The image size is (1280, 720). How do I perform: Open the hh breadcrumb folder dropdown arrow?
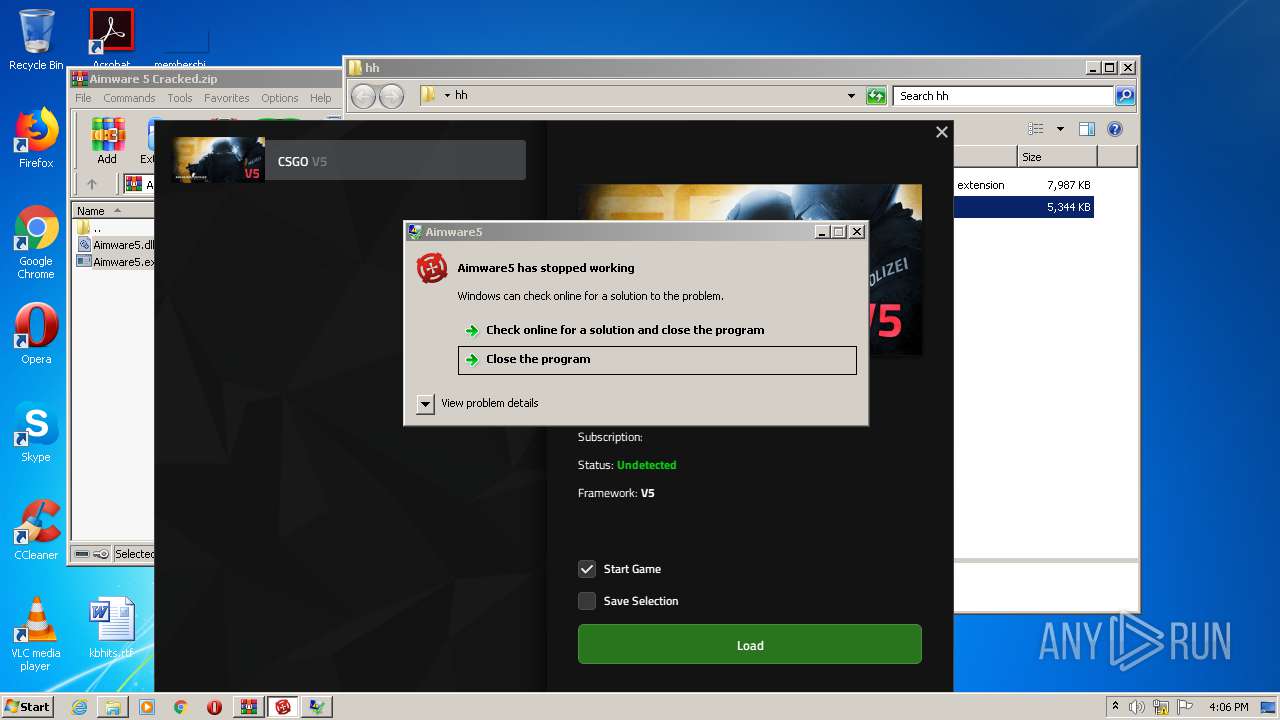click(x=447, y=96)
